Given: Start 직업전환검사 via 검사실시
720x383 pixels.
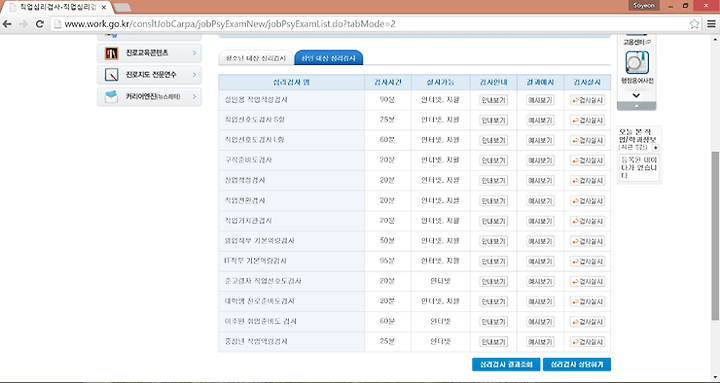Looking at the screenshot, I should [x=587, y=201].
